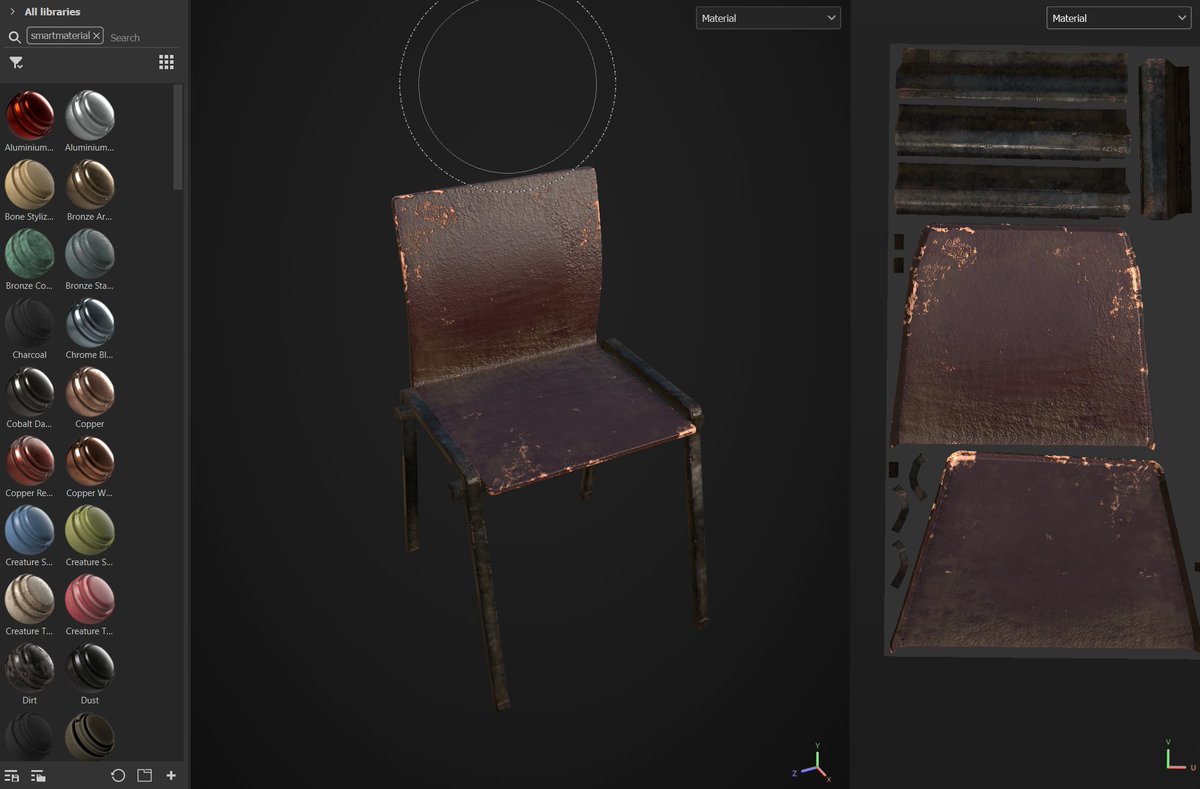Collapse the All libraries section
The width and height of the screenshot is (1200, 789).
10,12
